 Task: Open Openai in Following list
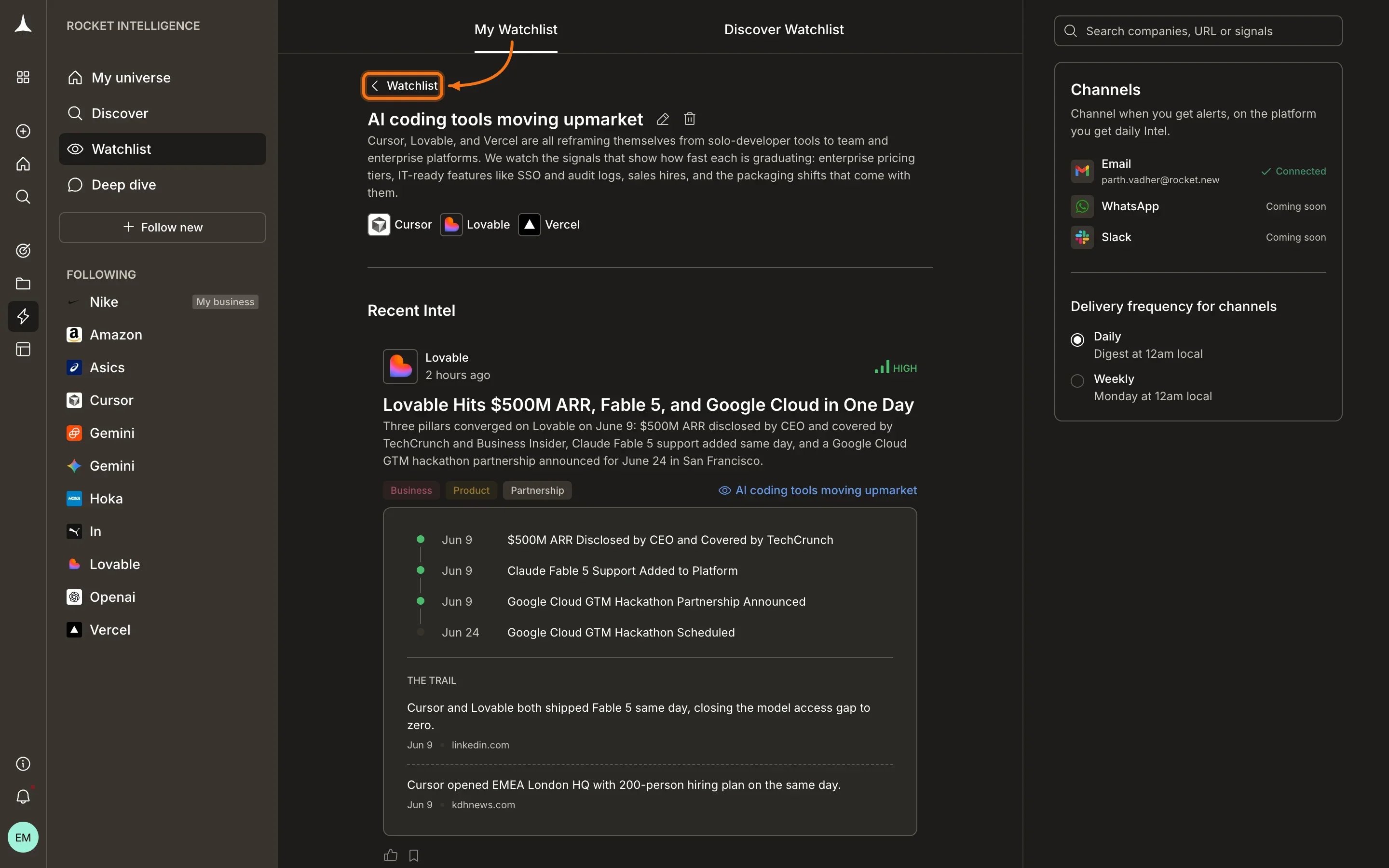(x=163, y=597)
